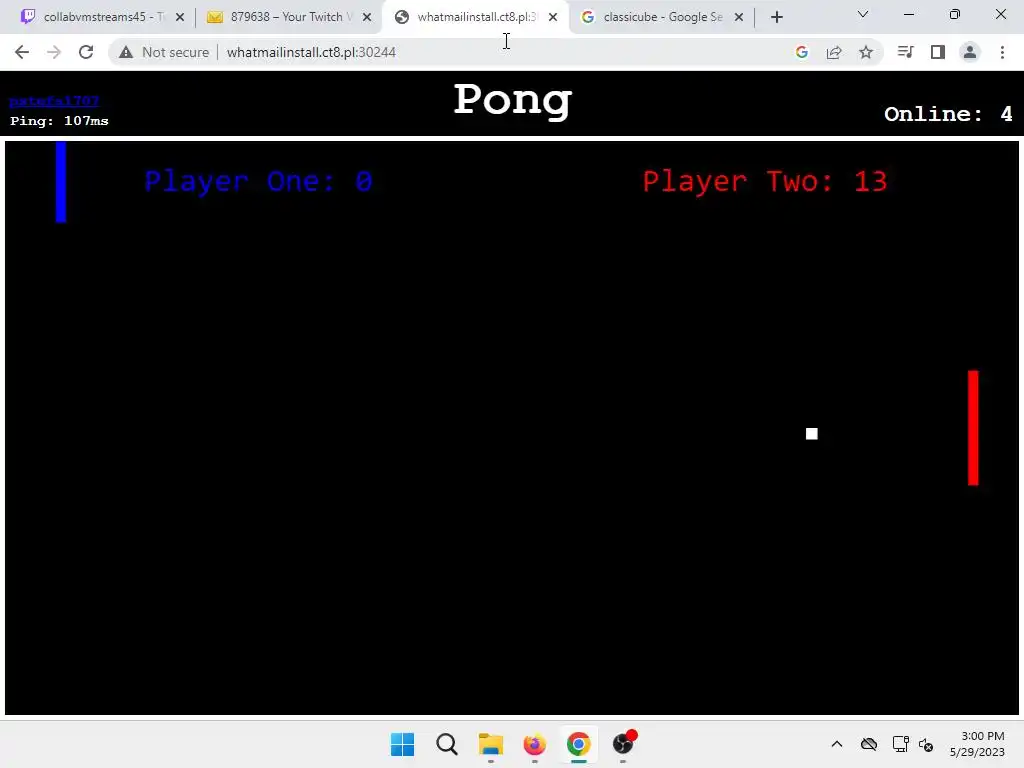This screenshot has height=768, width=1024.
Task: Open the Not secure site info warning
Action: (164, 52)
